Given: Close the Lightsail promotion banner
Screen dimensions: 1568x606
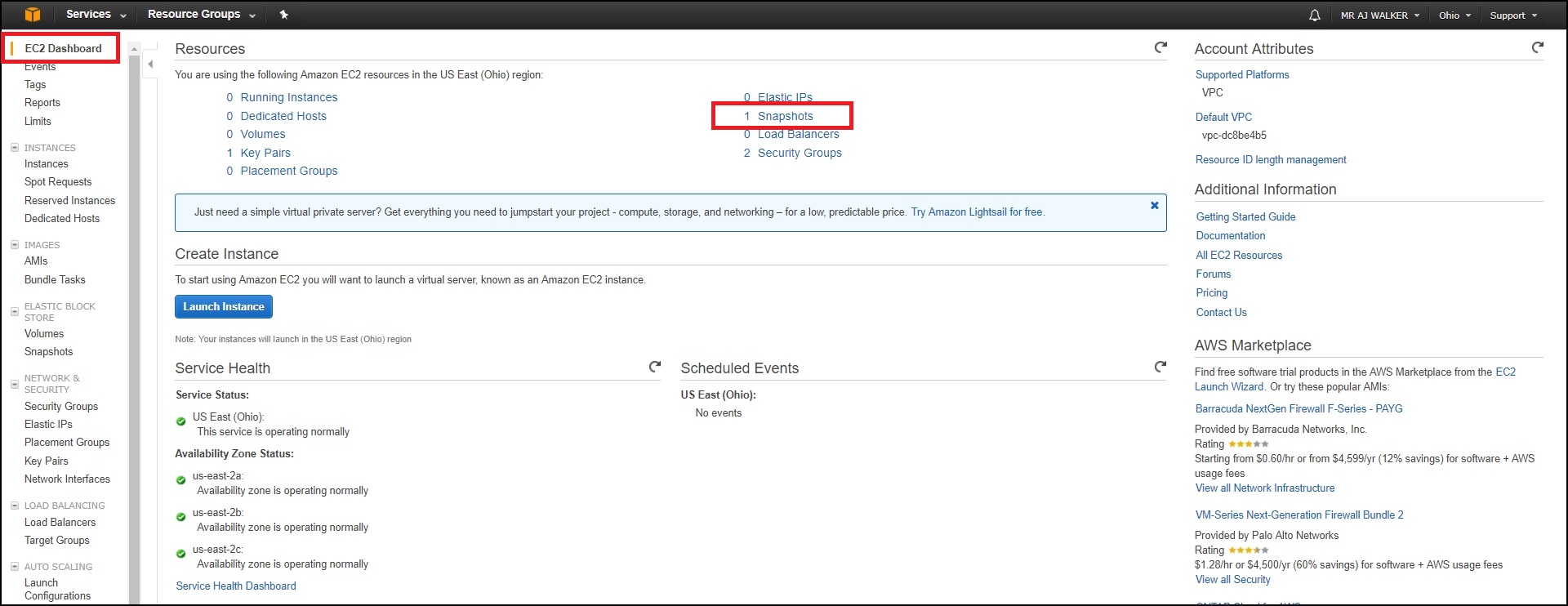Looking at the screenshot, I should pyautogui.click(x=1155, y=206).
